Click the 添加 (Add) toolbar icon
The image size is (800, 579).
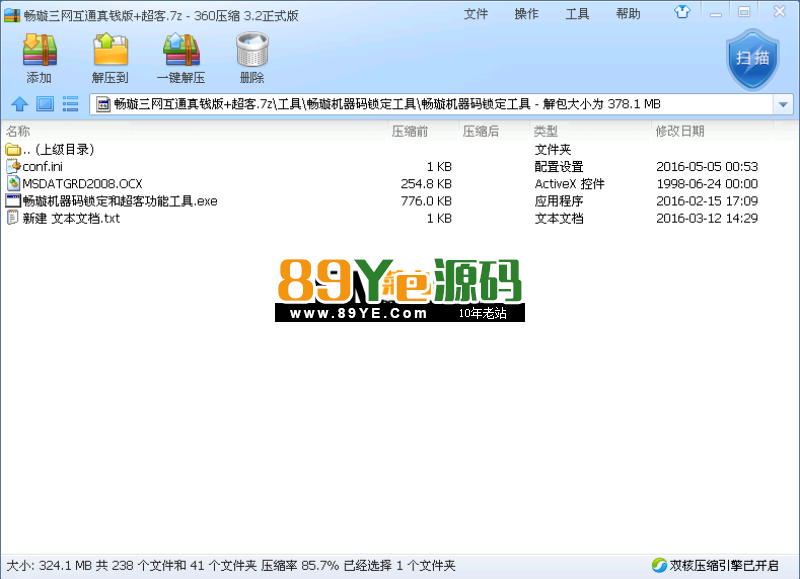(39, 50)
